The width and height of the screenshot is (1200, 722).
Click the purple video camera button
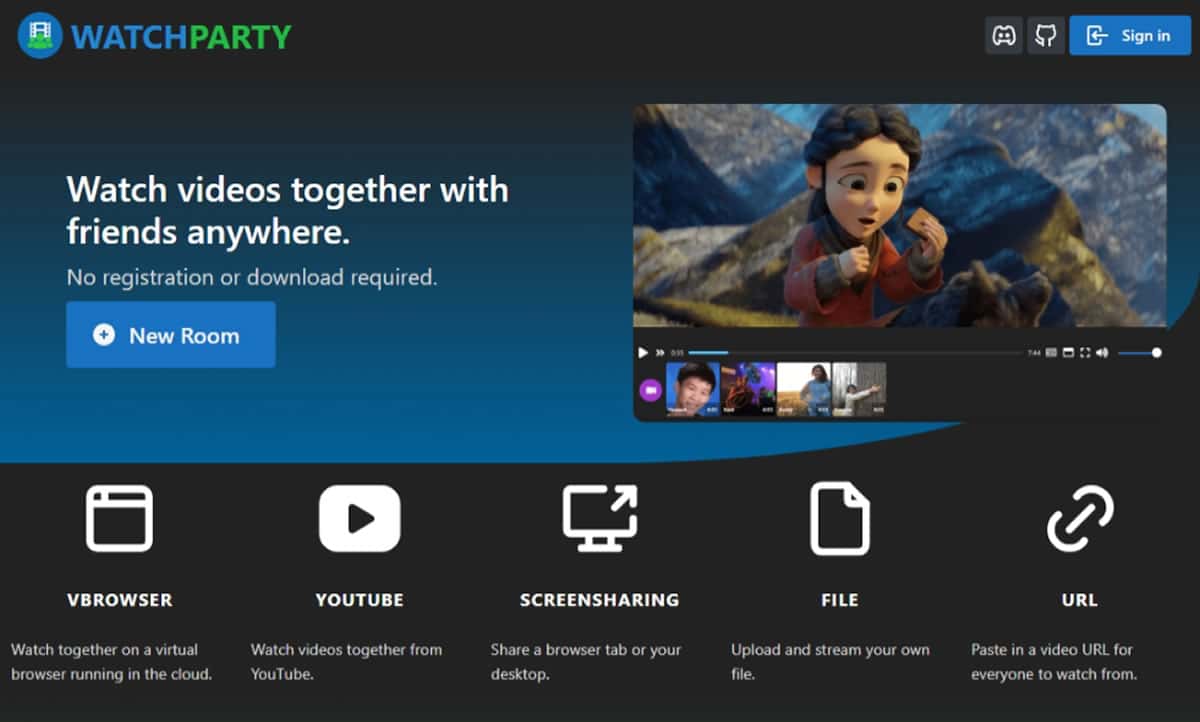[x=650, y=390]
